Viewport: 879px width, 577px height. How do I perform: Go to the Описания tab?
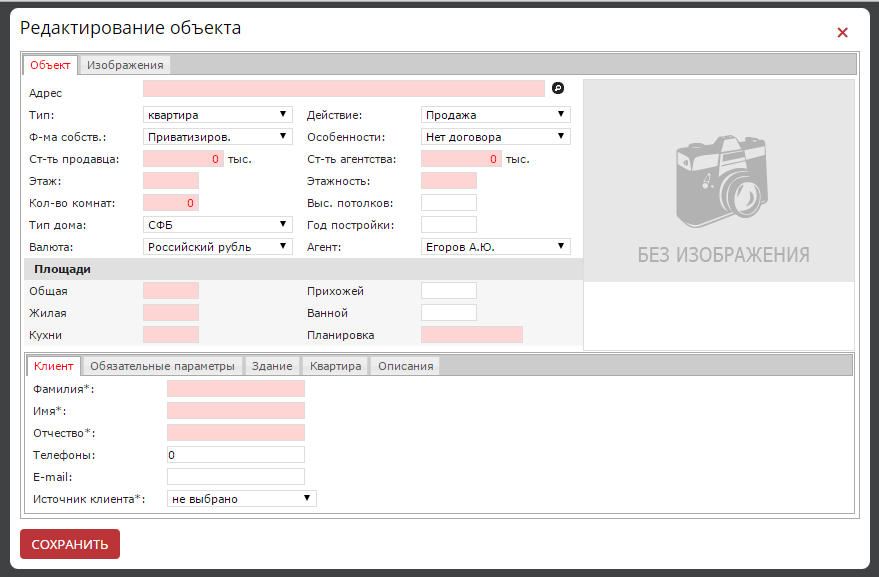coord(405,366)
